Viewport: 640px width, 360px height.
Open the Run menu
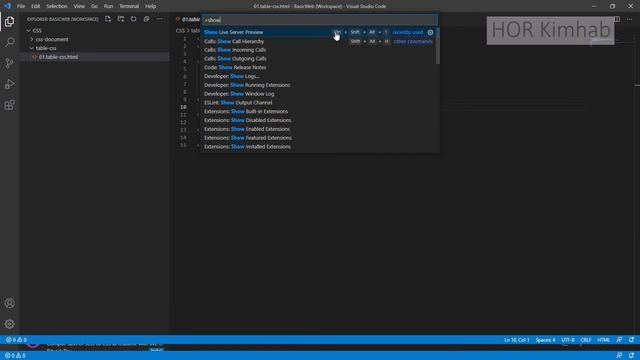coord(108,6)
